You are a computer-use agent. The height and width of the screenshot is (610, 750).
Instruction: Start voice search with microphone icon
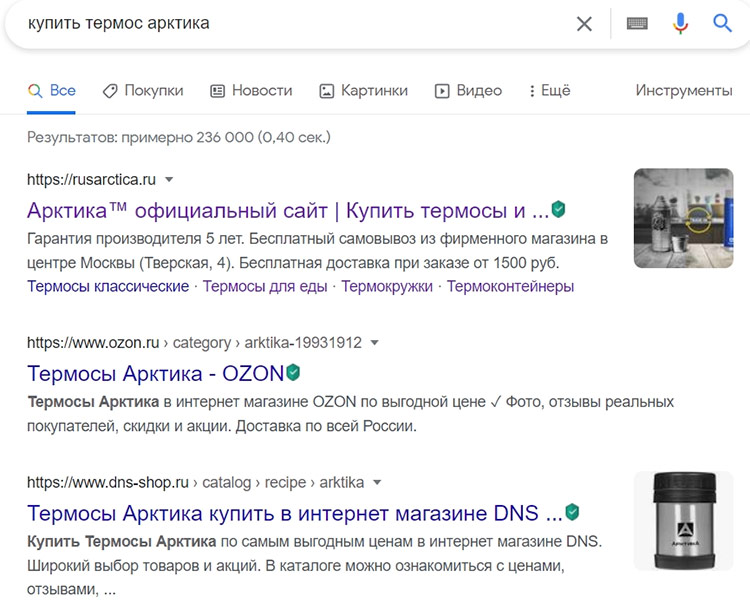coord(680,24)
